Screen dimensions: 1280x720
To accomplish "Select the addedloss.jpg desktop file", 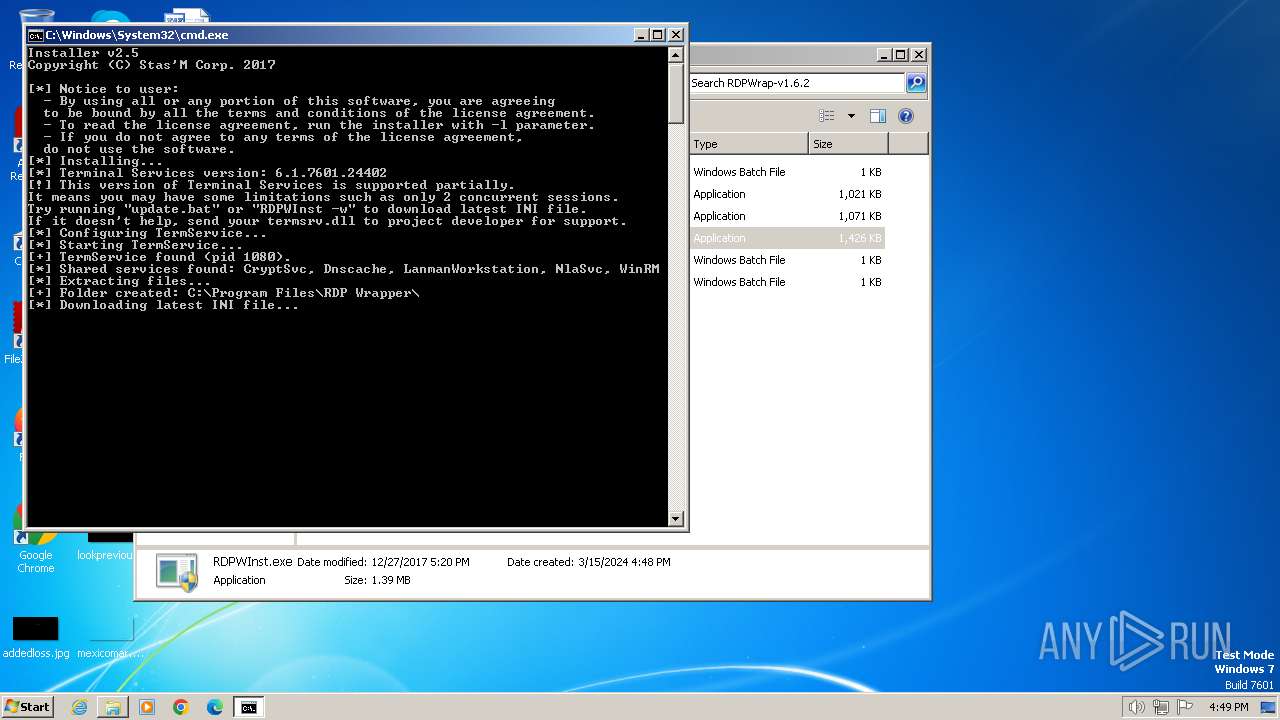I will [x=36, y=636].
